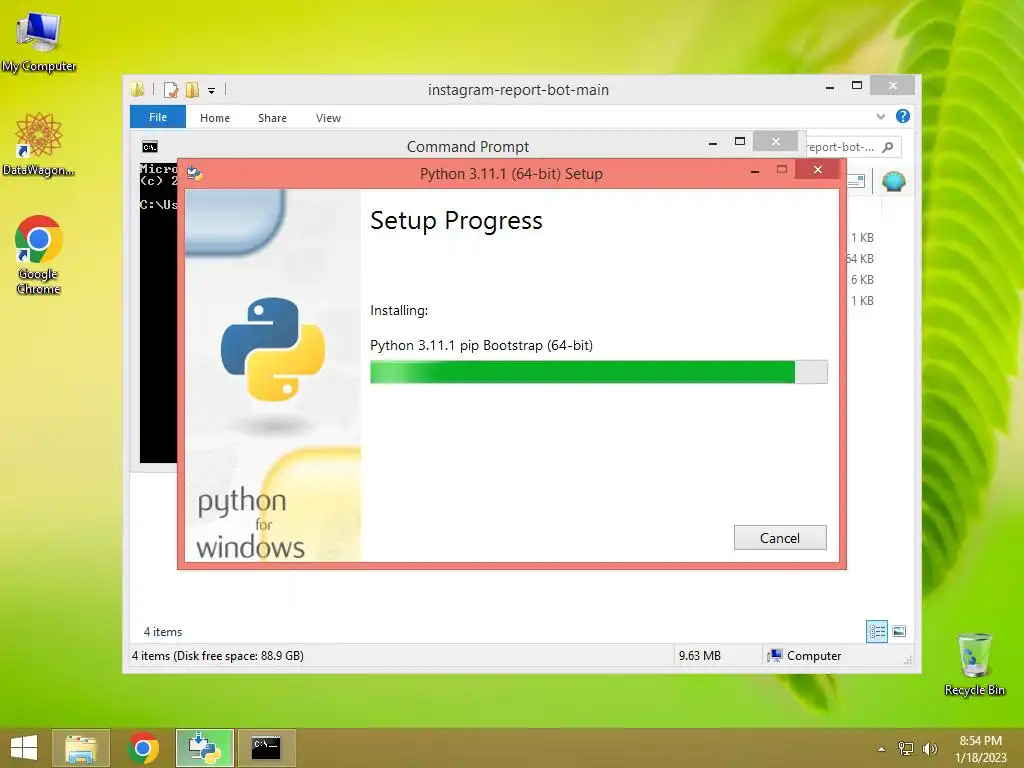Select My Computer desktop icon

point(39,43)
